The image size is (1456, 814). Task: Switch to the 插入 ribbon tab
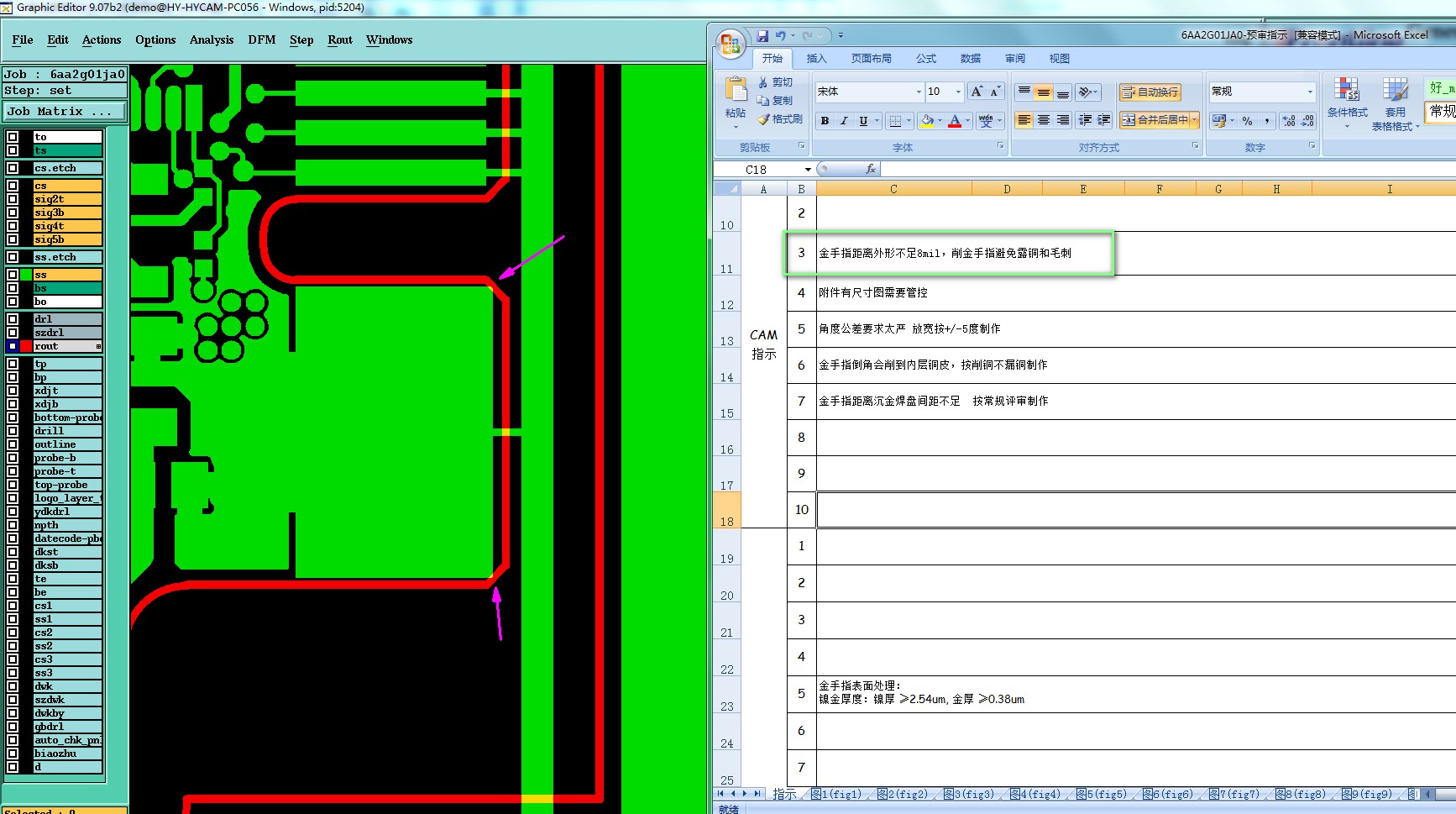(x=816, y=59)
